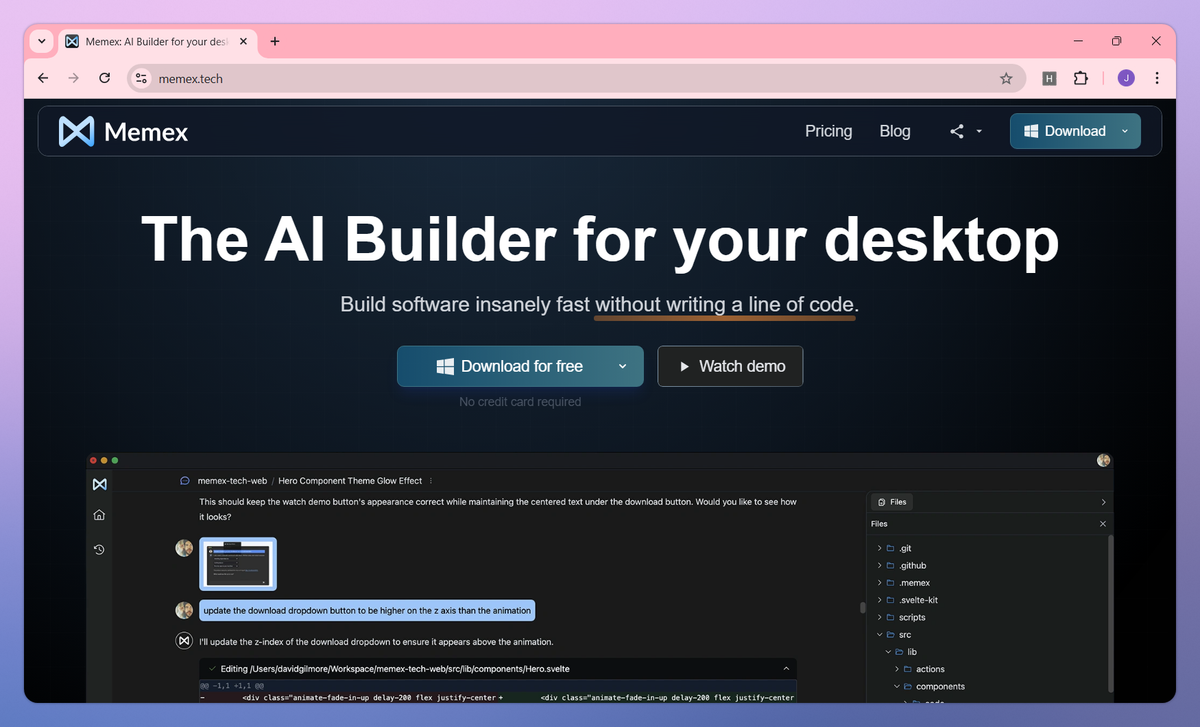Open the tab search chevron
The image size is (1200, 727).
[41, 41]
